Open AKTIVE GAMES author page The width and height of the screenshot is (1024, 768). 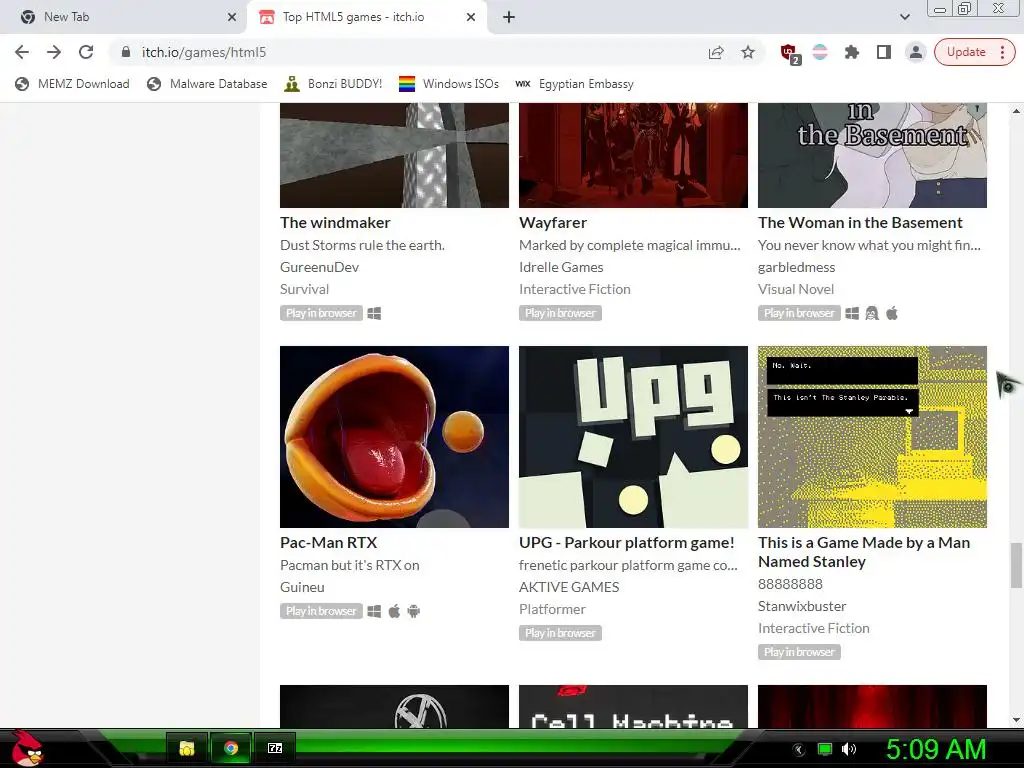pyautogui.click(x=569, y=587)
